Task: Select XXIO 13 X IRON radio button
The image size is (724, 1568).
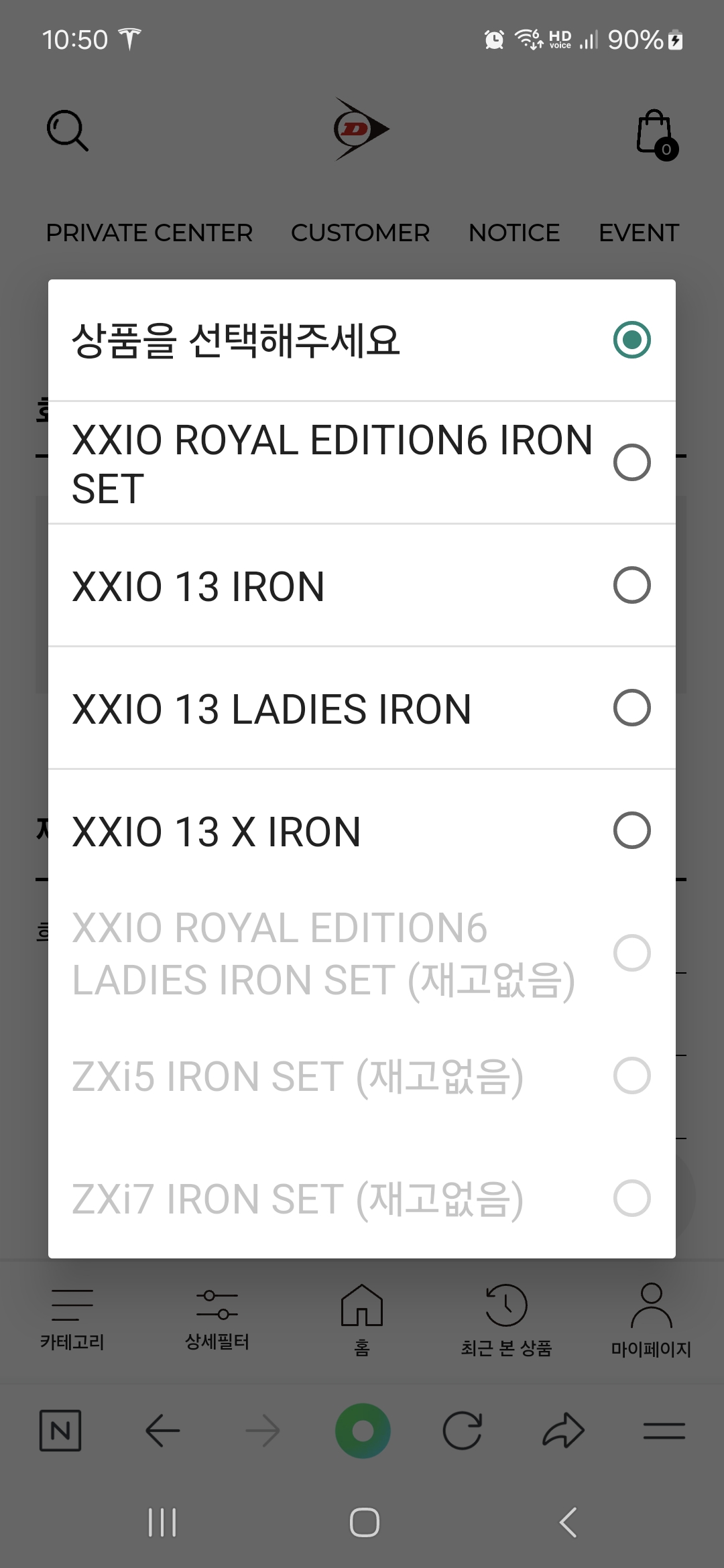Action: [x=631, y=831]
